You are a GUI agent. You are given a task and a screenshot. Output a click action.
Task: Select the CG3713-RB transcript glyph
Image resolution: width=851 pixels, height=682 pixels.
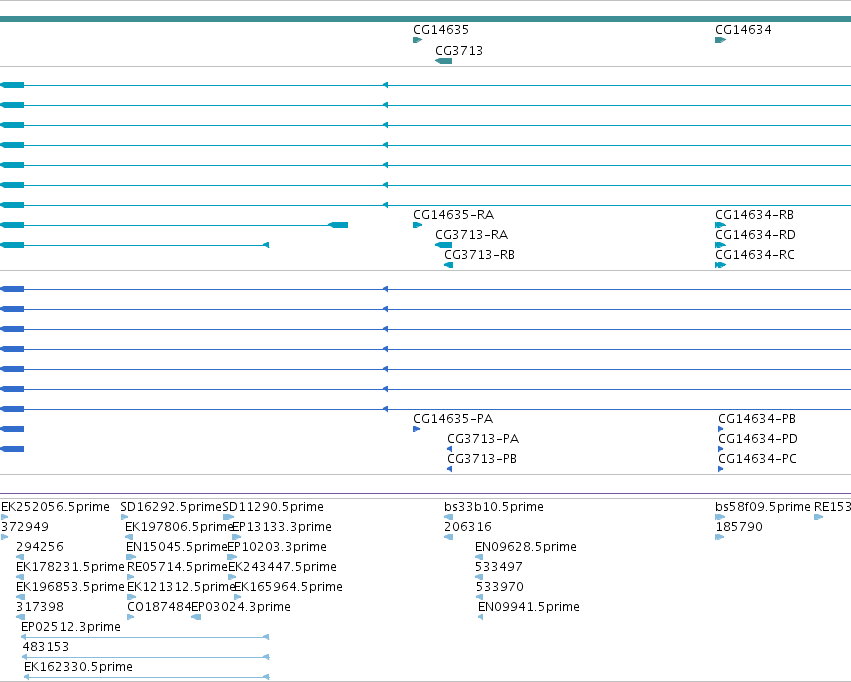tap(448, 265)
